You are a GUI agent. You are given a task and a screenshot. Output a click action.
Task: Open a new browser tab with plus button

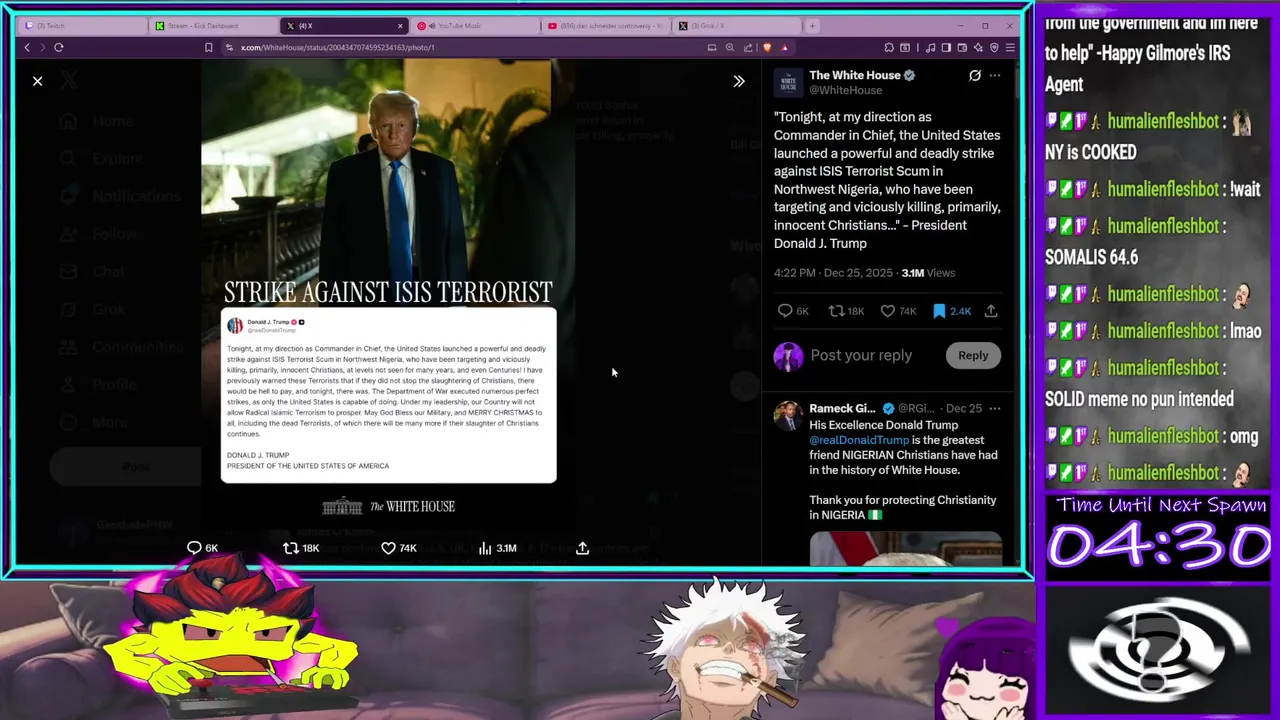pyautogui.click(x=812, y=26)
